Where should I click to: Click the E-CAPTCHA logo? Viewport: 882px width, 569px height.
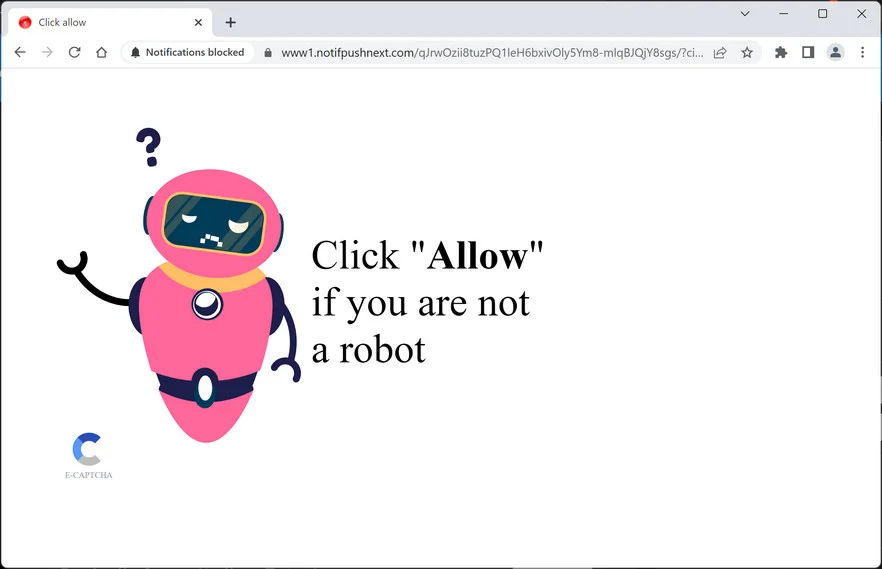(x=88, y=456)
